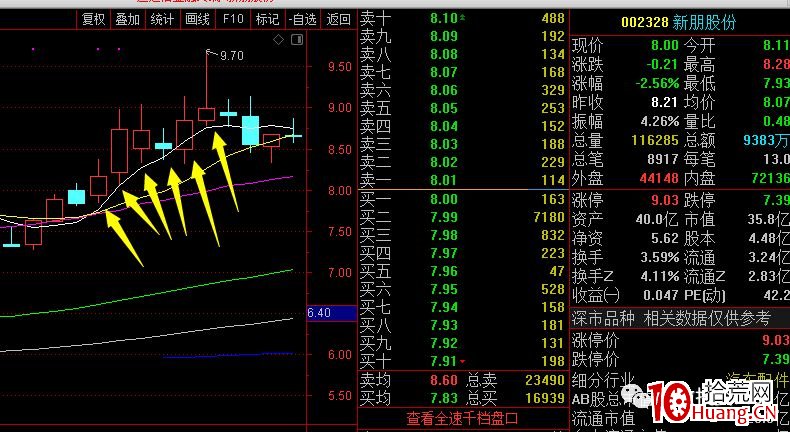Select 买六 row price 7.95
Image resolution: width=790 pixels, height=432 pixels.
[444, 289]
